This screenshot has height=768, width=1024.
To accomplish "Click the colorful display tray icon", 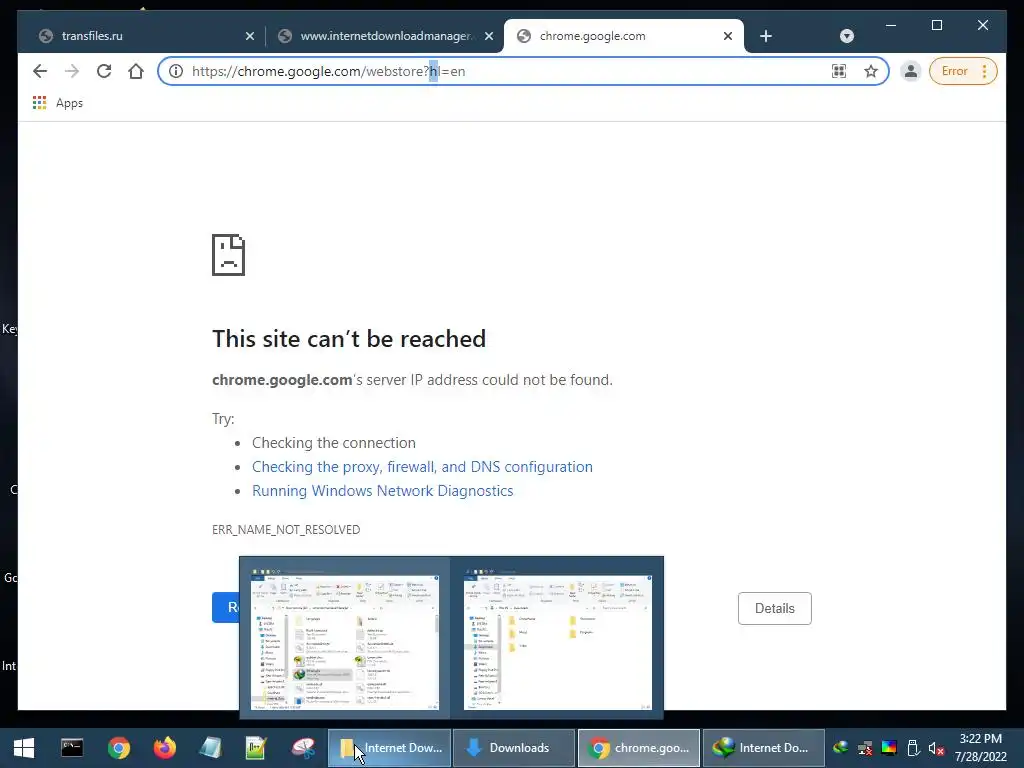I will coord(889,748).
